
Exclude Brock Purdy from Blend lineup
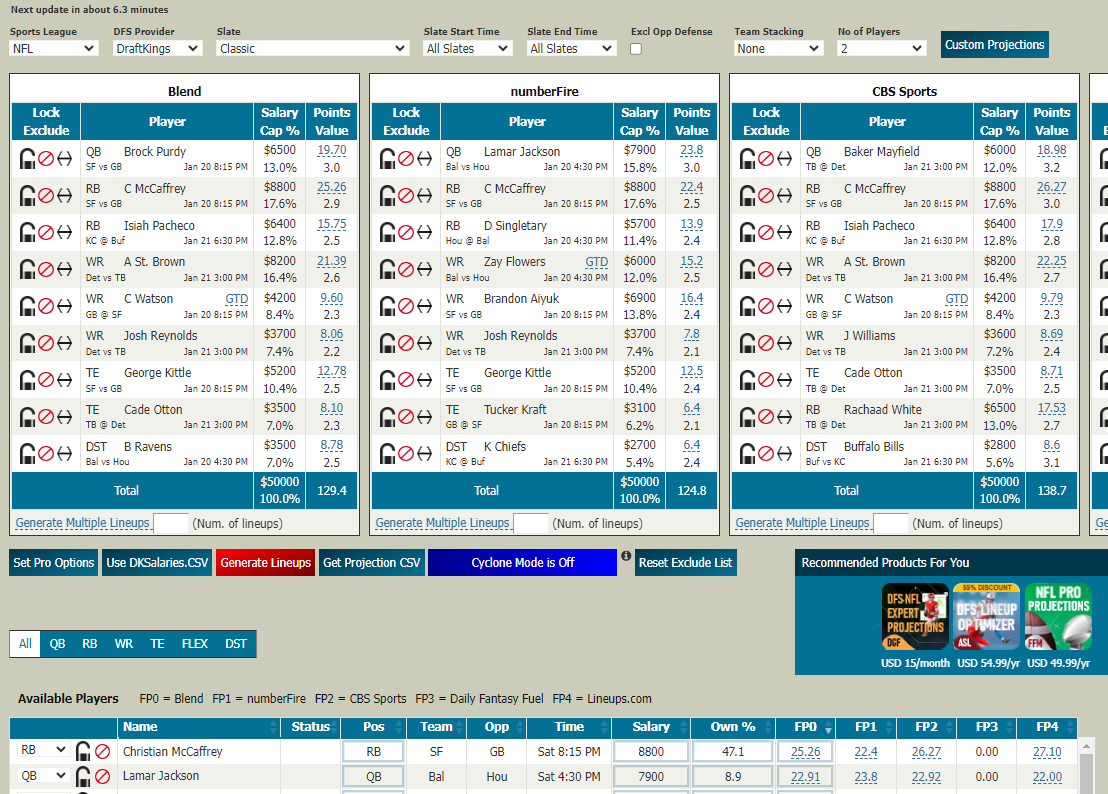tap(46, 159)
